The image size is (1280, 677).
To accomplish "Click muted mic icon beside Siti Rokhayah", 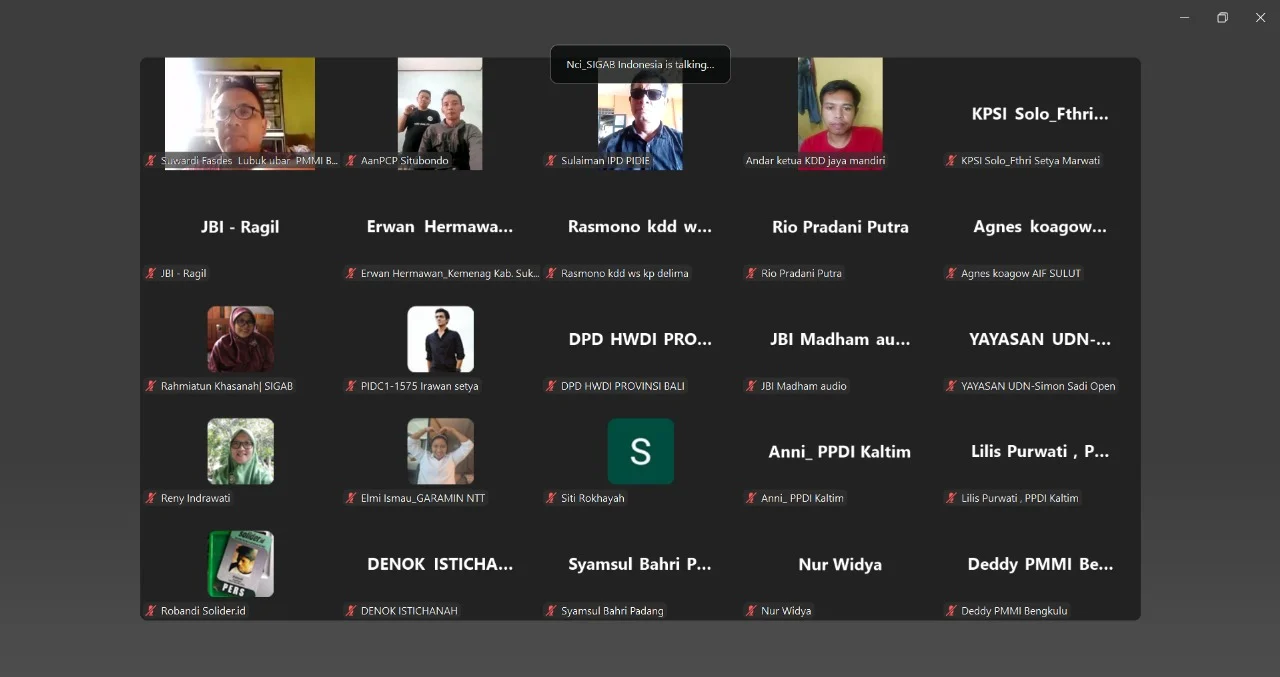I will (x=551, y=498).
